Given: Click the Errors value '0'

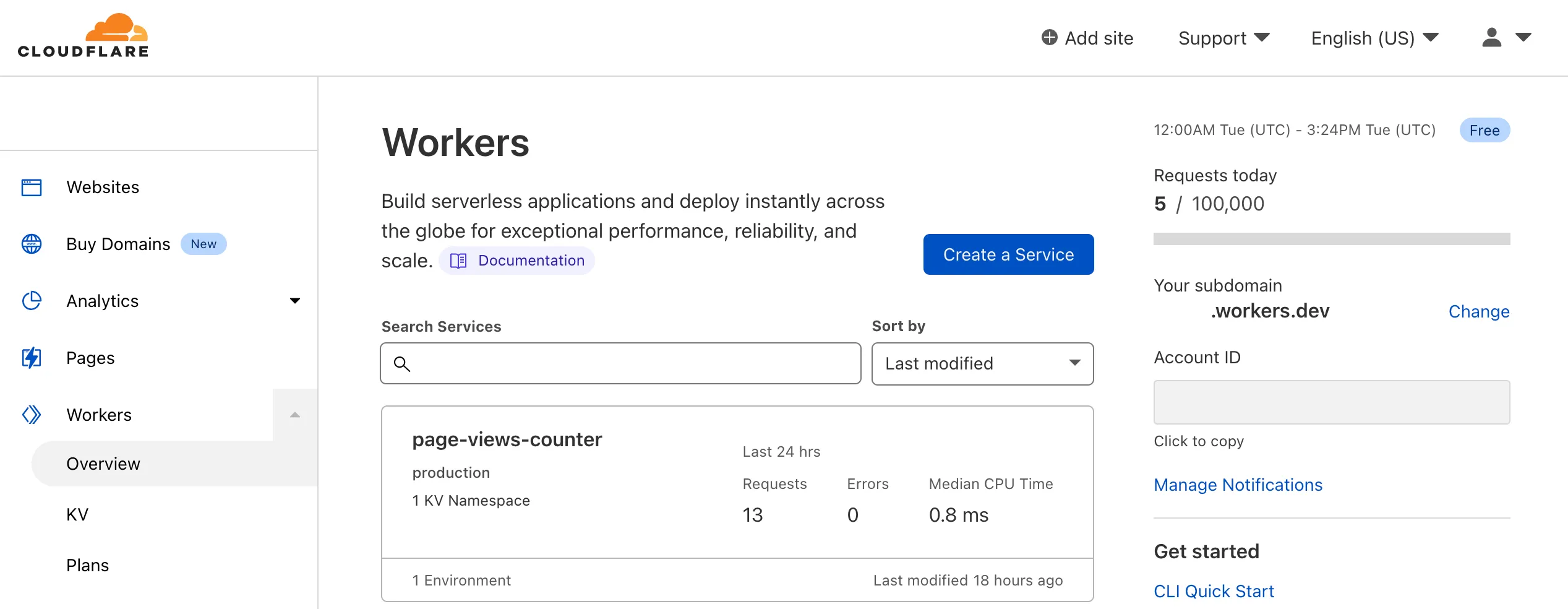Looking at the screenshot, I should click(852, 515).
